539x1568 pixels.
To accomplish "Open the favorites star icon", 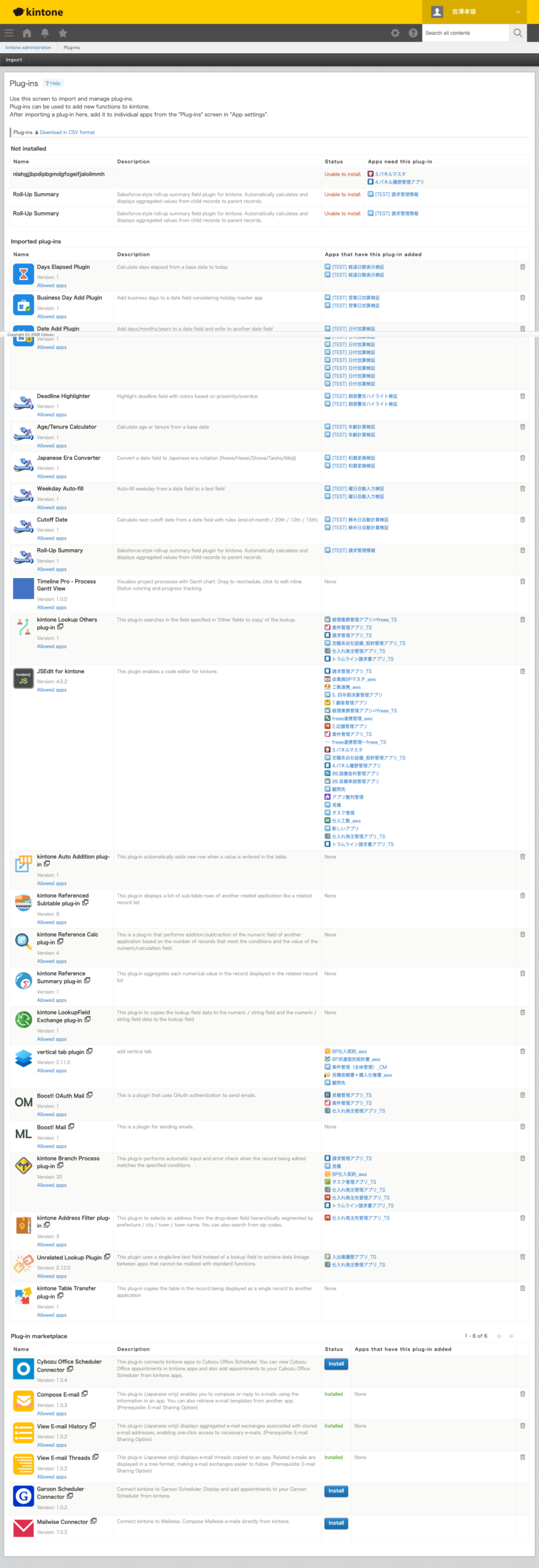I will (62, 33).
